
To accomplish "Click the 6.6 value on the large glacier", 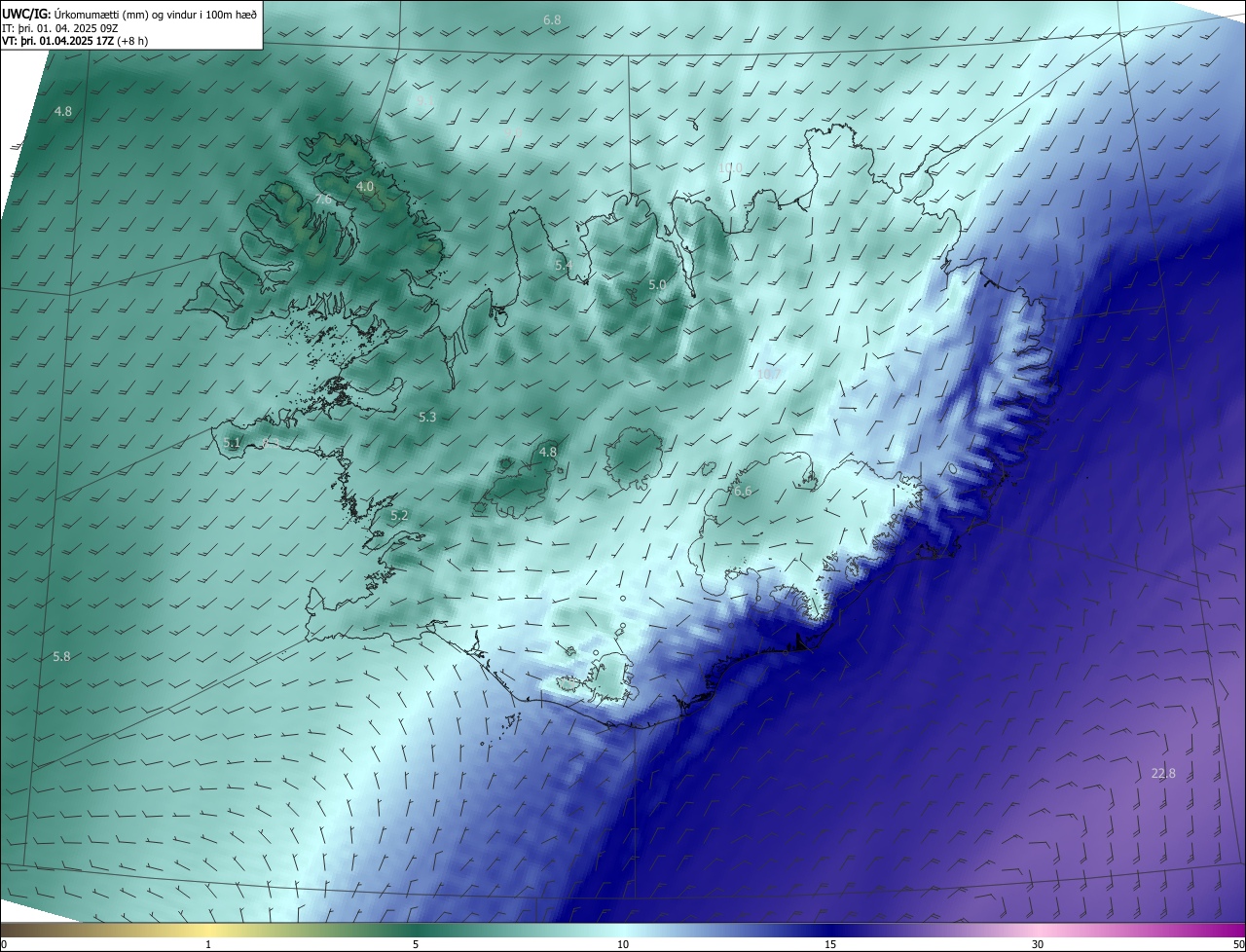I will (743, 492).
